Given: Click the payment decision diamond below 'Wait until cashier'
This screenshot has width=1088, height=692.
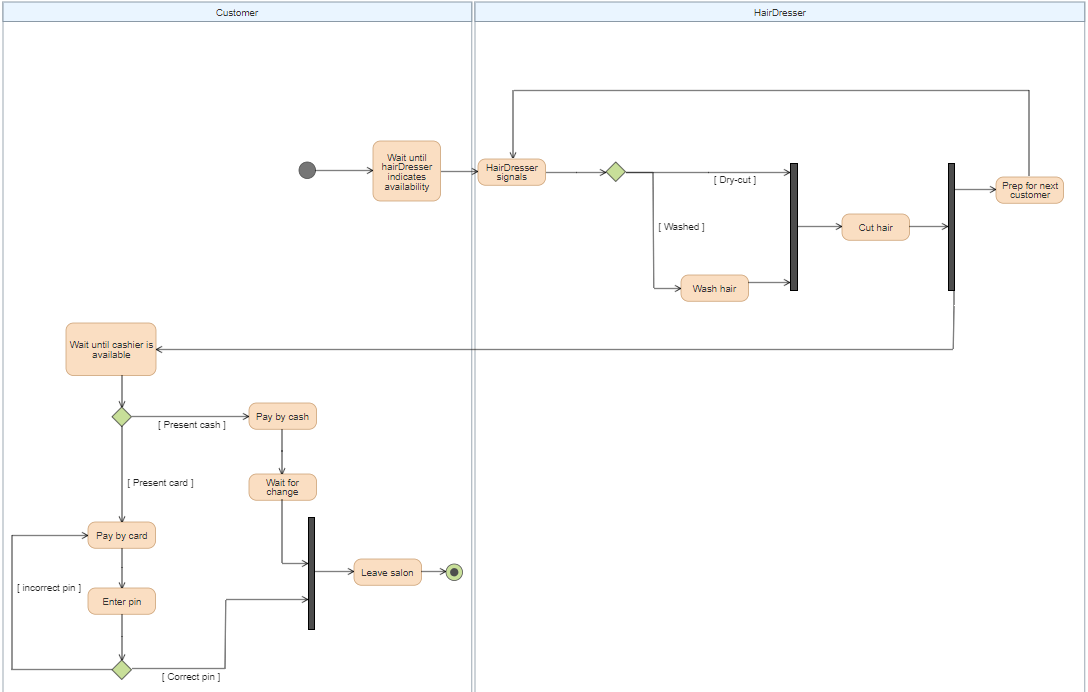Looking at the screenshot, I should (121, 418).
